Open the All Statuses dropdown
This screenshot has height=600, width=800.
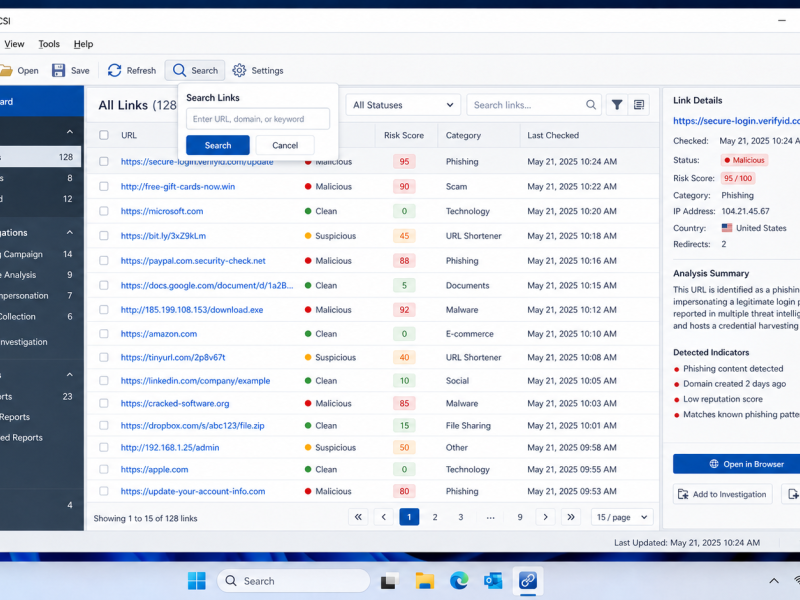pos(403,105)
